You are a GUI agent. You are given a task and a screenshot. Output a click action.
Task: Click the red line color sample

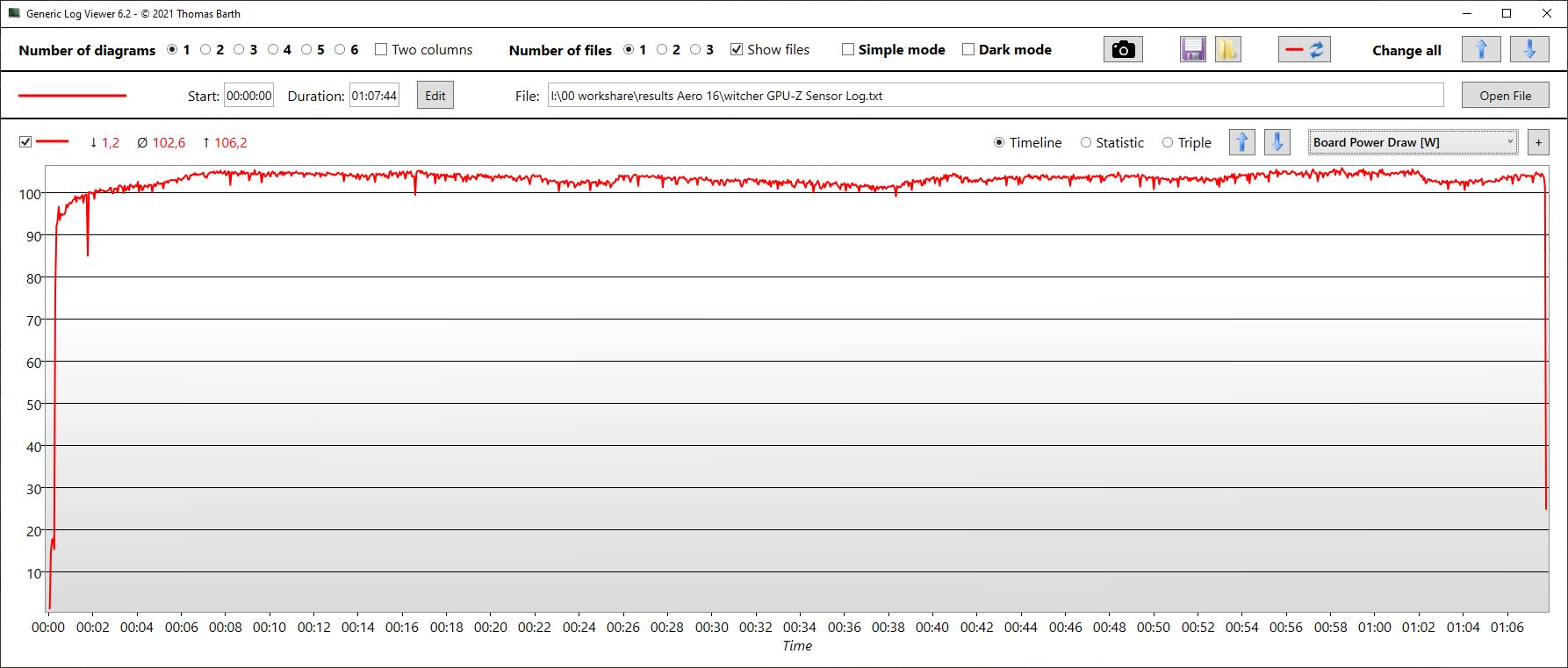click(x=72, y=96)
